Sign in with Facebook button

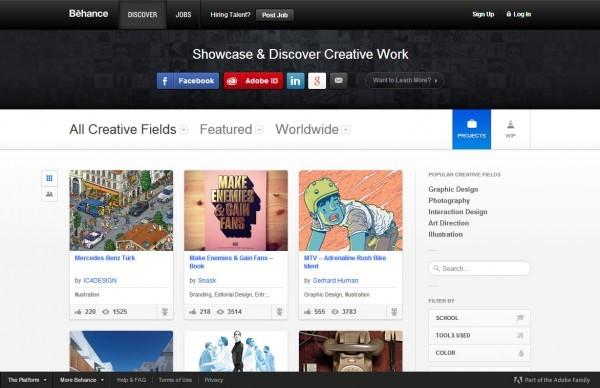pyautogui.click(x=188, y=81)
